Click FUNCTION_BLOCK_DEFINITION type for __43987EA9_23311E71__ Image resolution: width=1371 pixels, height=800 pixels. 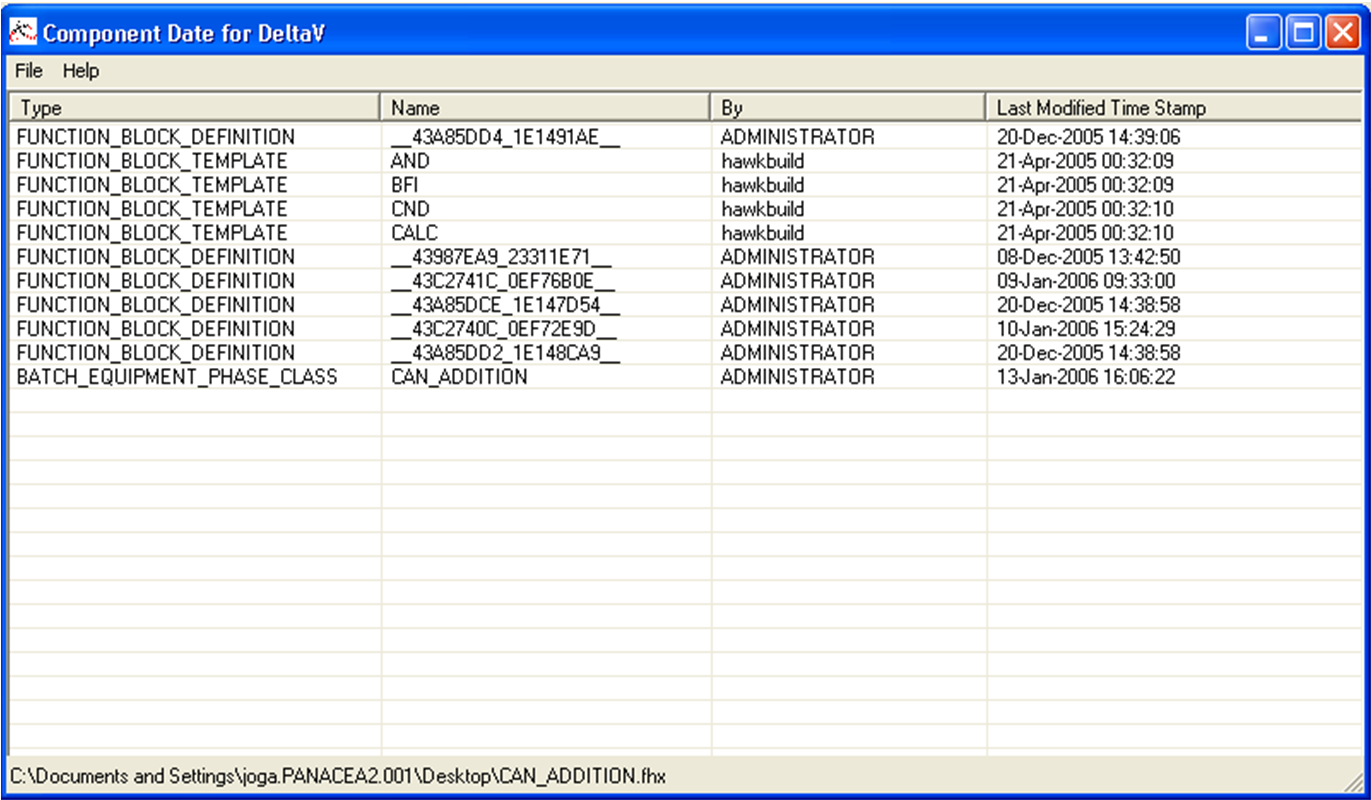[x=156, y=257]
